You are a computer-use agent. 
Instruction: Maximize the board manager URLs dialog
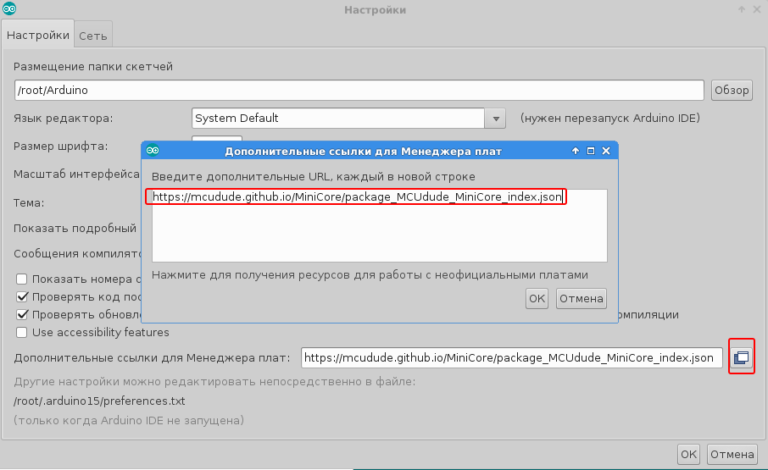(591, 151)
